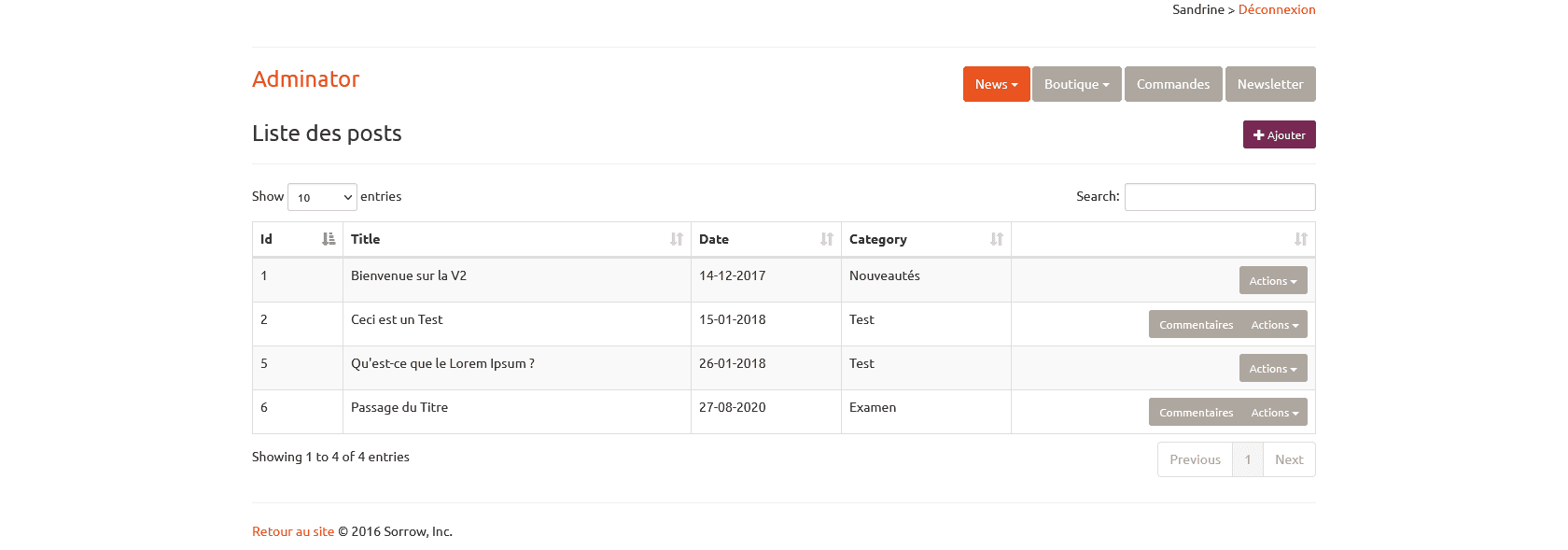The image size is (1568, 550).
Task: Expand Actions for the Lorem Ipsum post
Action: [x=1273, y=368]
